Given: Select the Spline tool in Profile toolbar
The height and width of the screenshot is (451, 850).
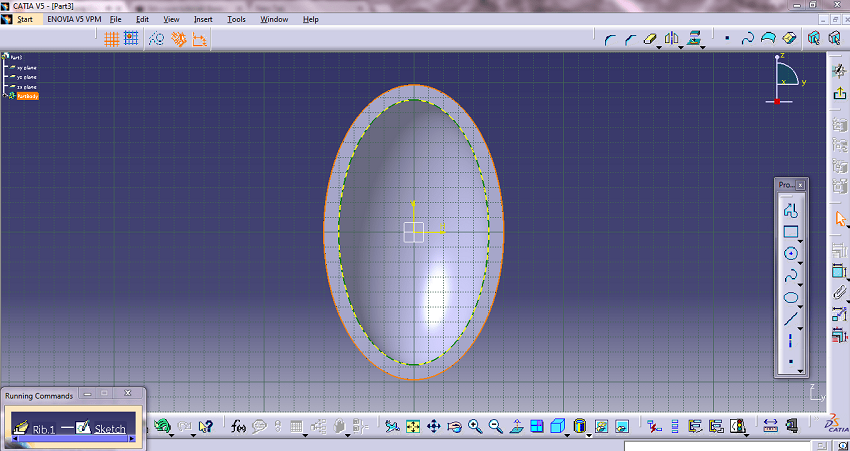Looking at the screenshot, I should tap(791, 276).
